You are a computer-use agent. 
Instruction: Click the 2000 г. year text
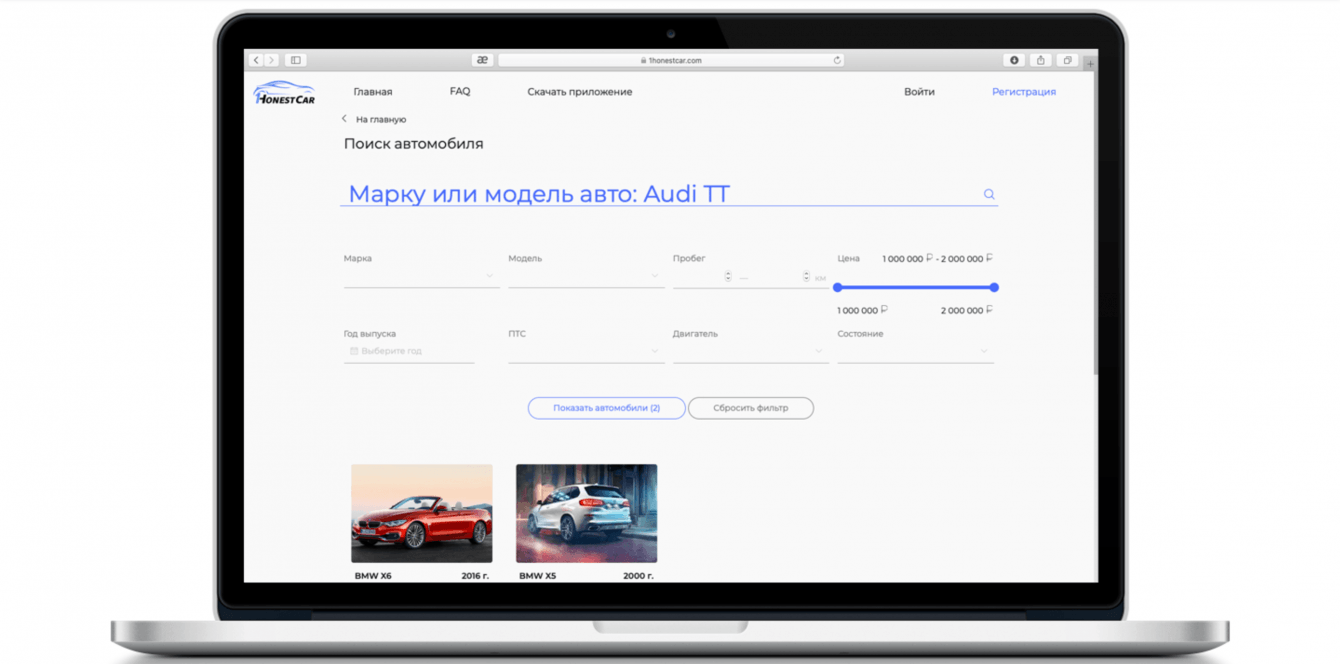(x=638, y=576)
